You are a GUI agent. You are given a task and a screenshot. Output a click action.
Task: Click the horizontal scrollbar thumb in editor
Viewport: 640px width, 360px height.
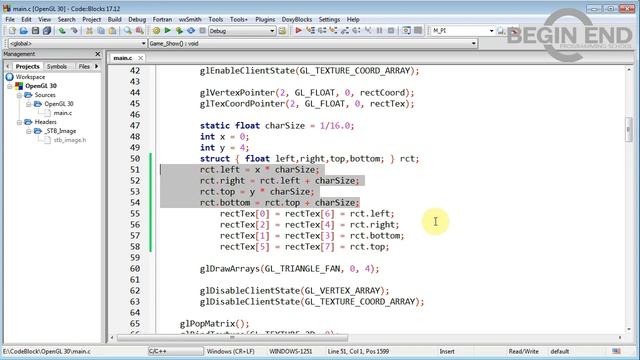coord(232,338)
